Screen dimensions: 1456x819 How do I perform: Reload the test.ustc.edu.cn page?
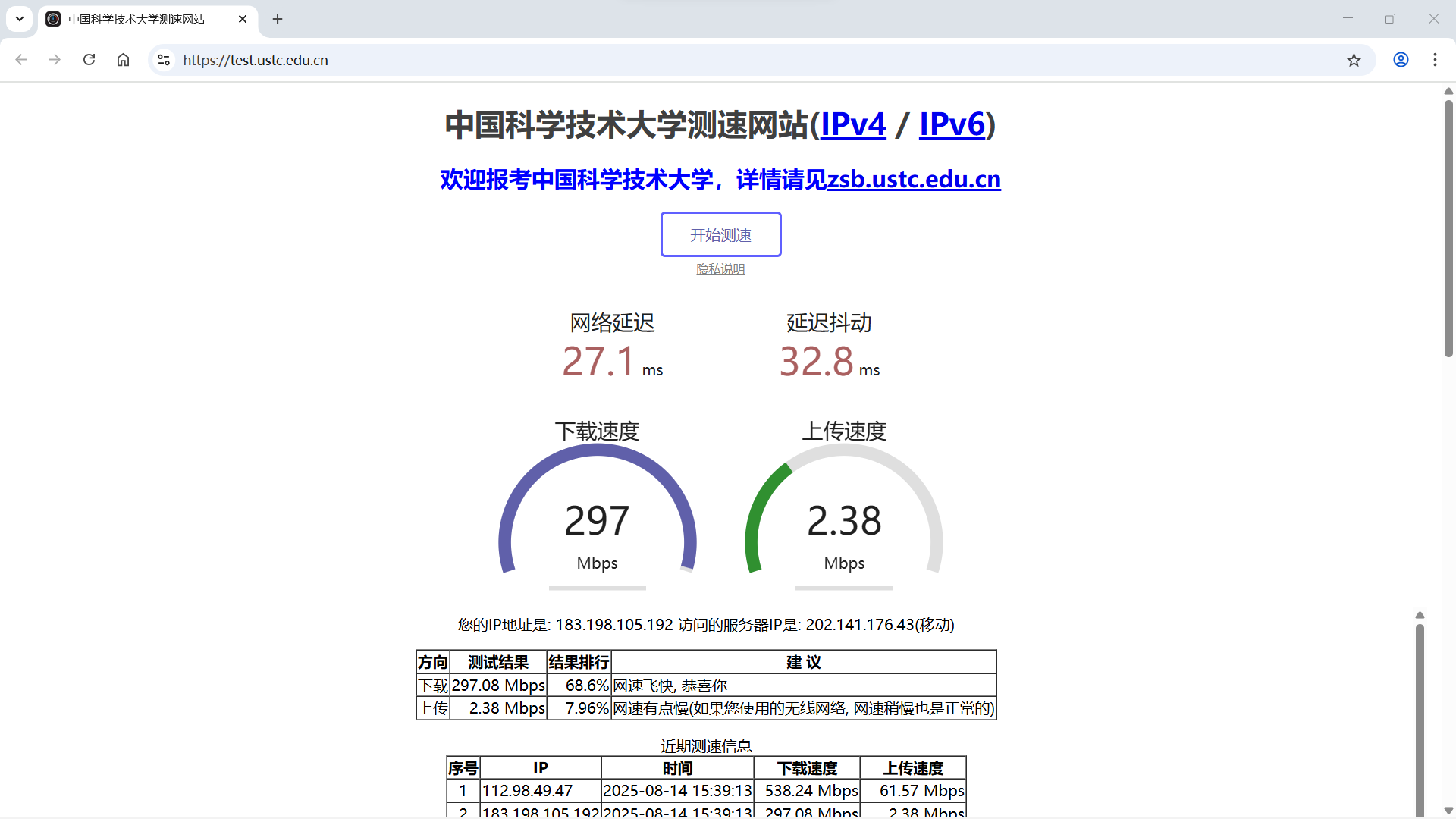tap(89, 60)
